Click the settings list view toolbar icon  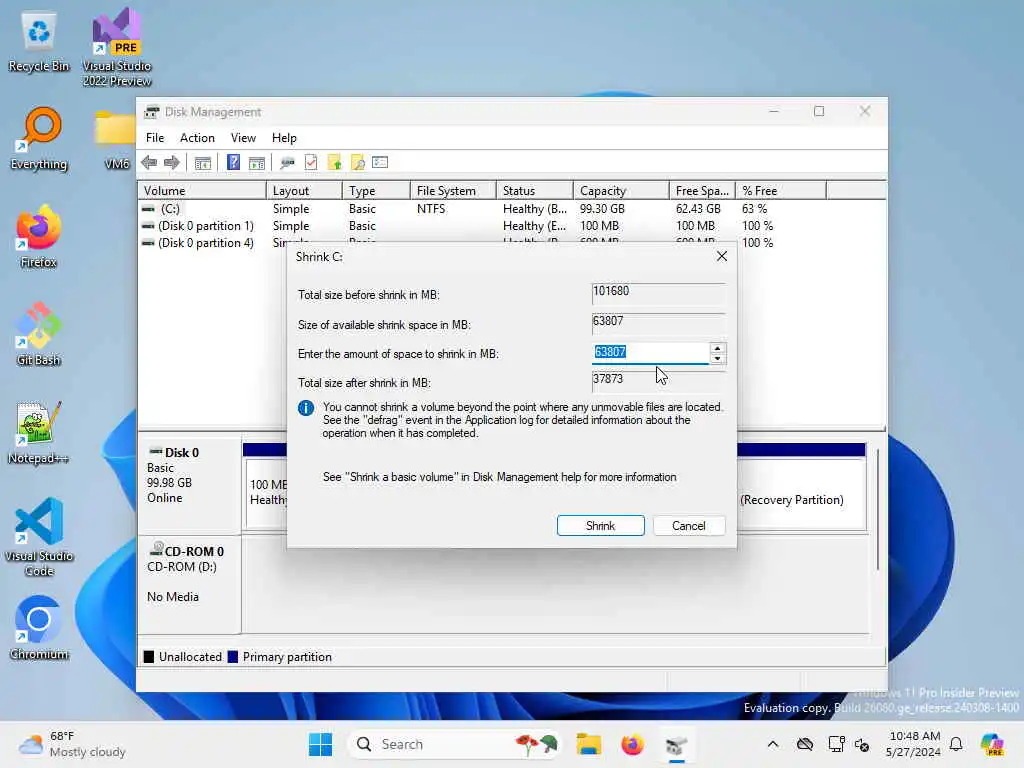click(x=380, y=162)
